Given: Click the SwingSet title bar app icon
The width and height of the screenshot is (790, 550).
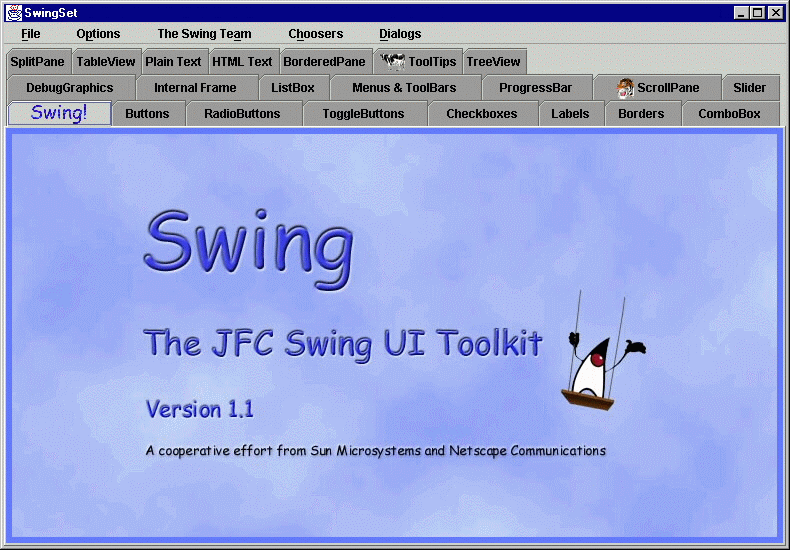Looking at the screenshot, I should (x=14, y=13).
